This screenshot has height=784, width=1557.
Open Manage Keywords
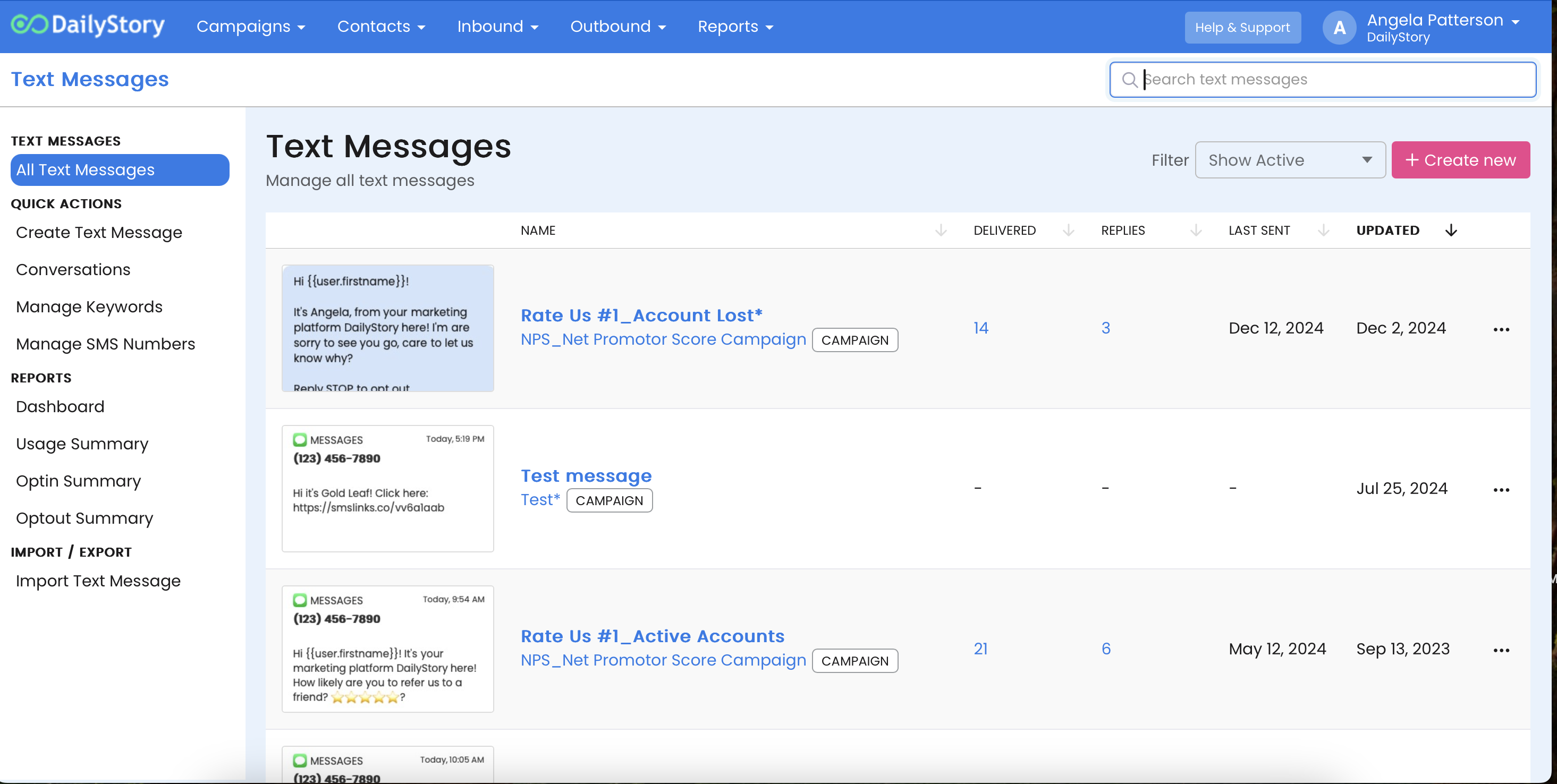(x=89, y=307)
